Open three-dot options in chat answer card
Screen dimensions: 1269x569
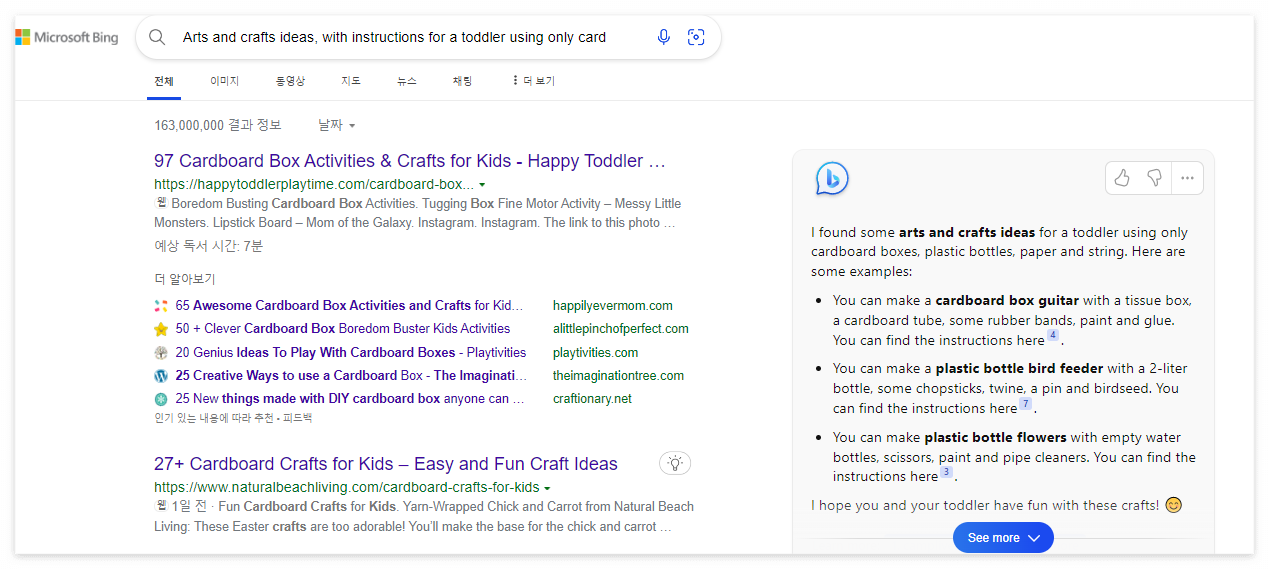coord(1187,178)
